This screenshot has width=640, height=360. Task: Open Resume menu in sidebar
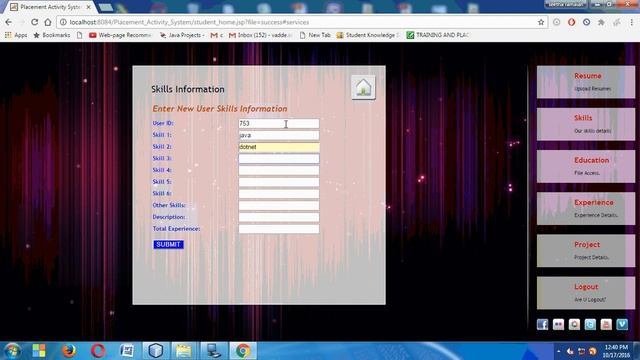coord(586,82)
